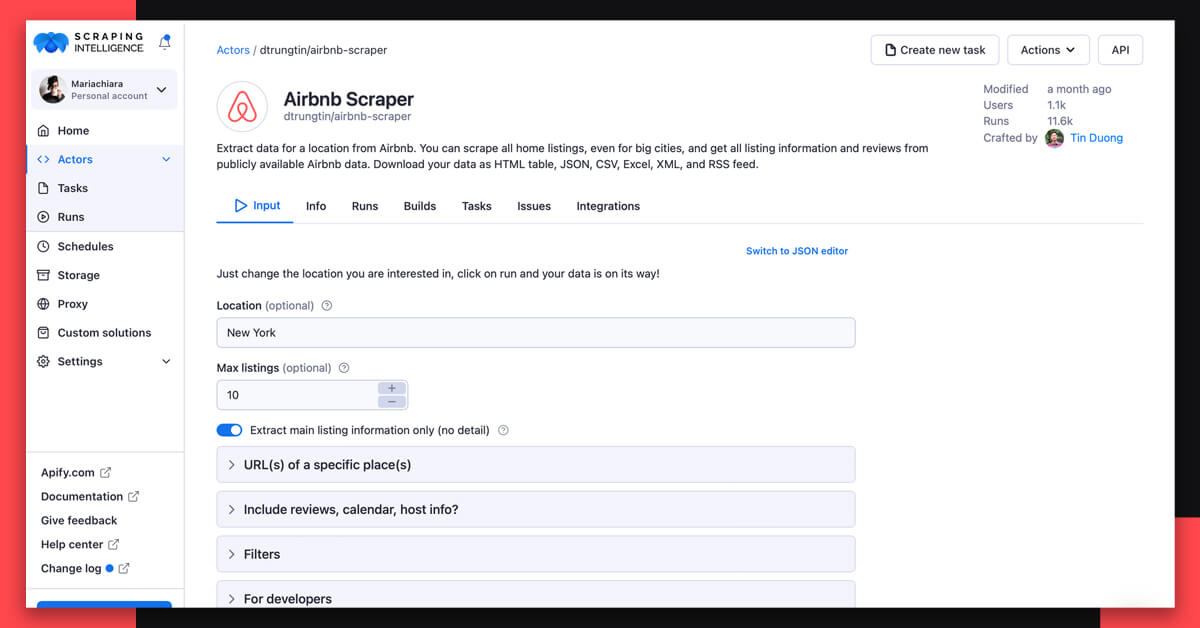Click file icon in Create new task button

(890, 50)
